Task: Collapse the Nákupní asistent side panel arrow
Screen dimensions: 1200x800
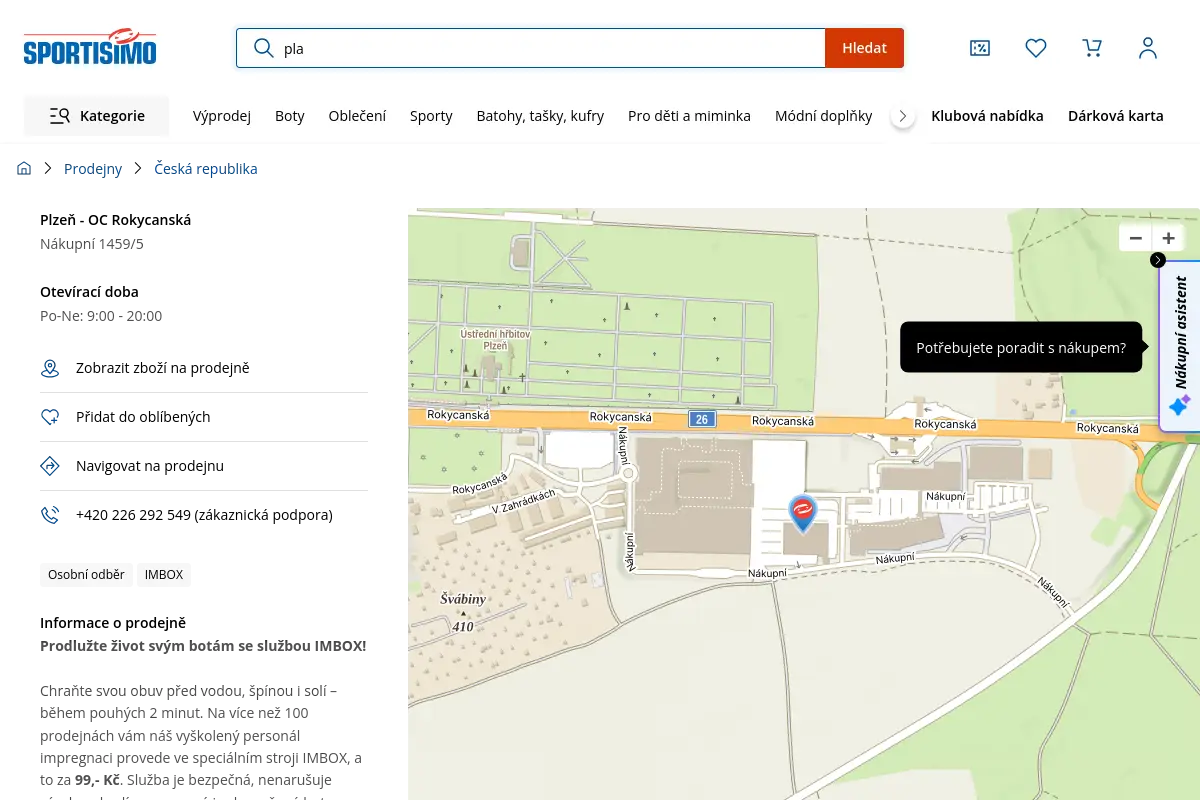Action: click(x=1158, y=260)
